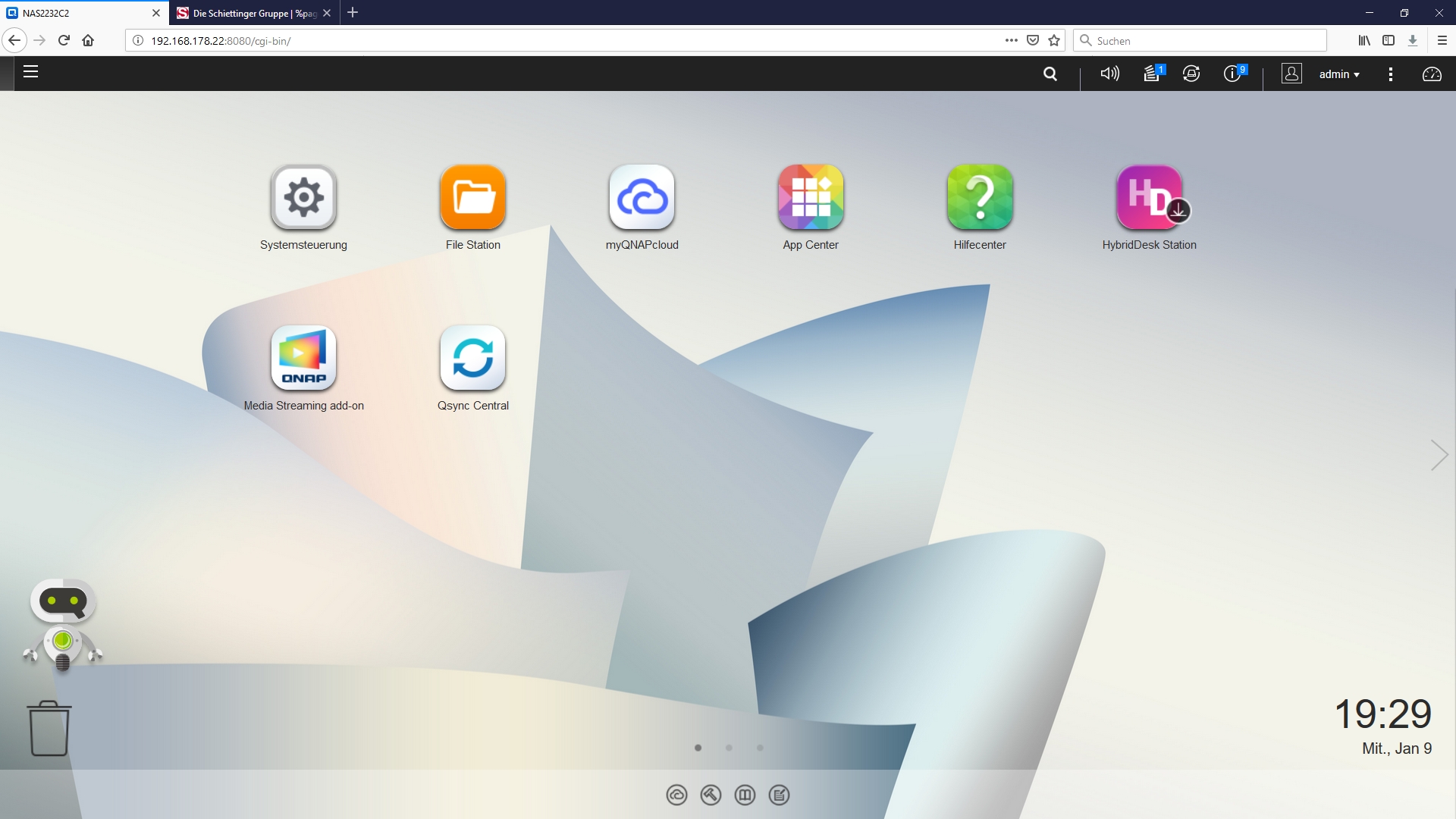Open the Hilfecenter help app

pyautogui.click(x=980, y=198)
